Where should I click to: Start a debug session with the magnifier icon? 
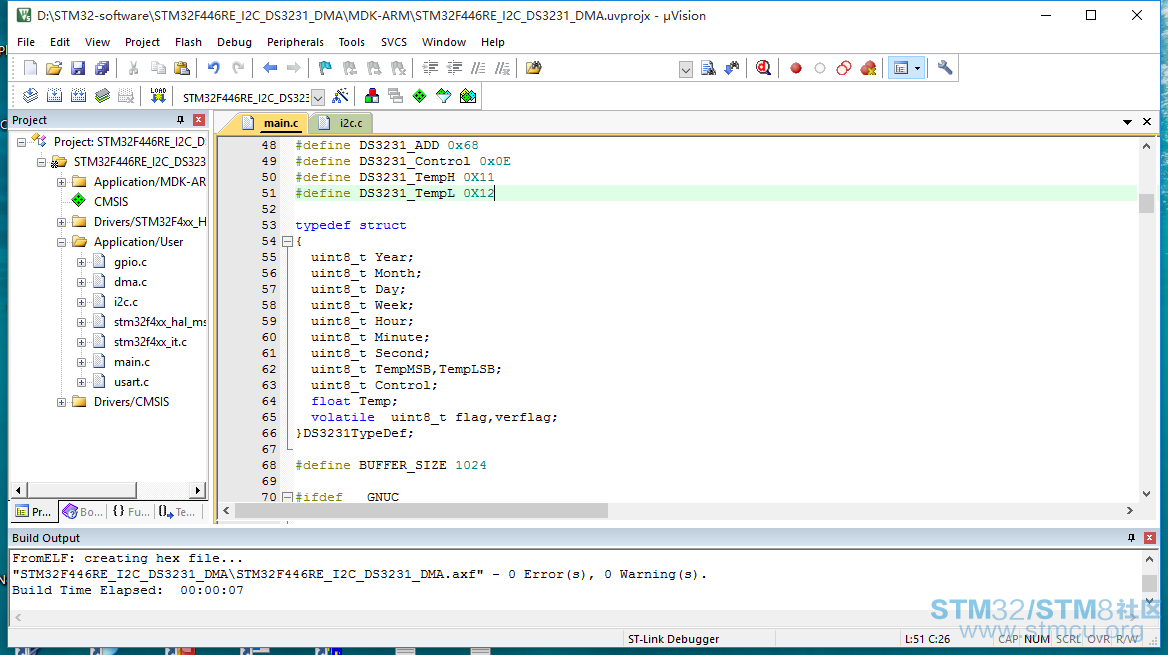click(763, 69)
